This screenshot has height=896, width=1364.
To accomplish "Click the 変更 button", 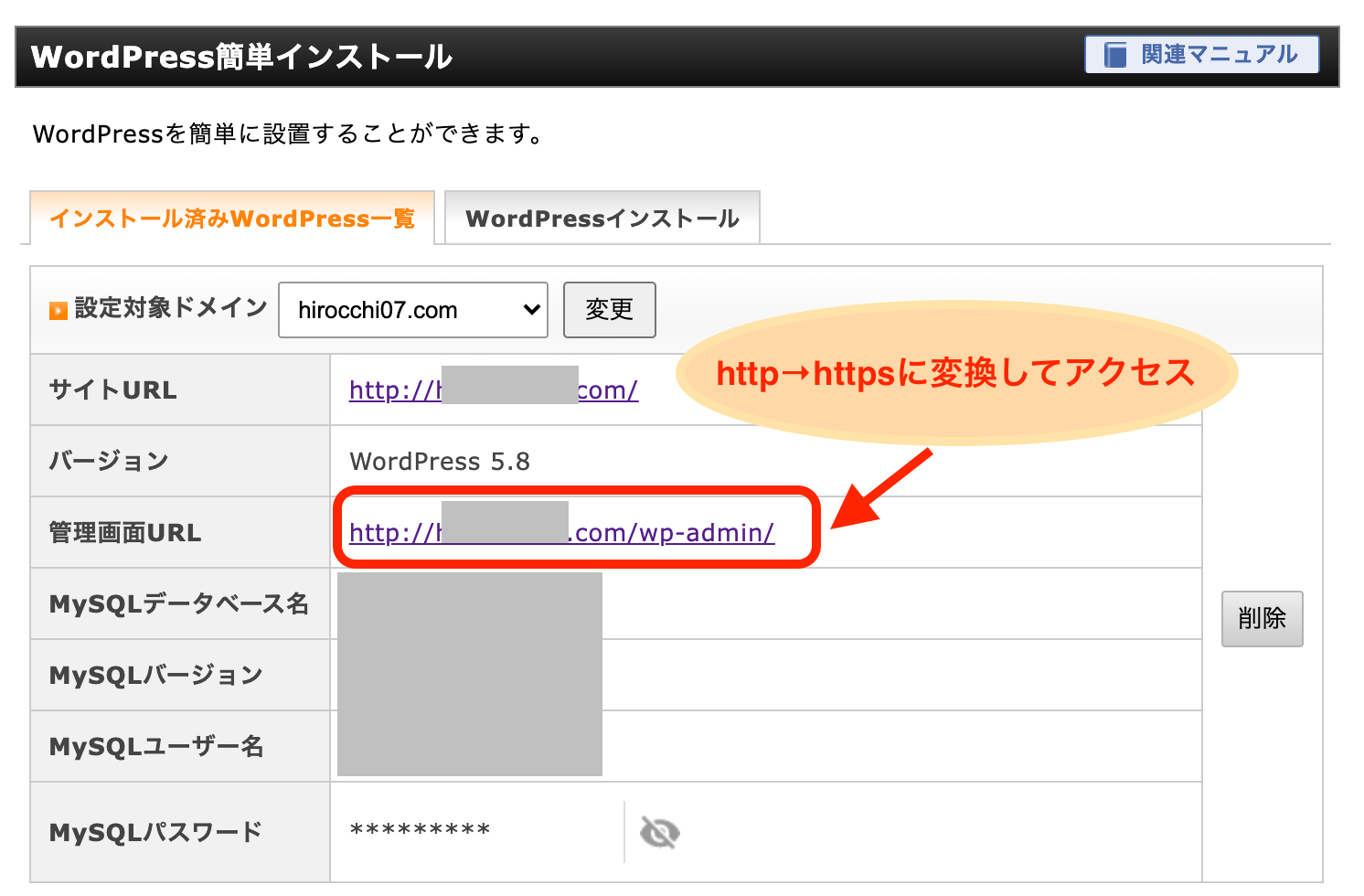I will 610,310.
